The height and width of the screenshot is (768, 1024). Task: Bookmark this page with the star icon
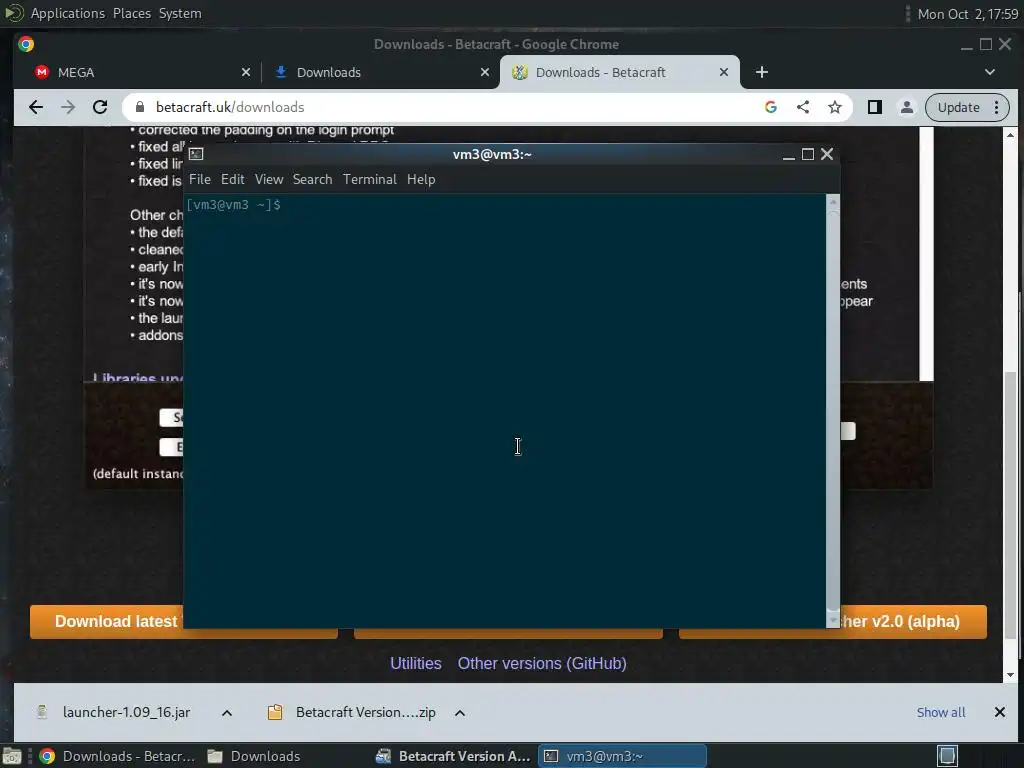835,107
